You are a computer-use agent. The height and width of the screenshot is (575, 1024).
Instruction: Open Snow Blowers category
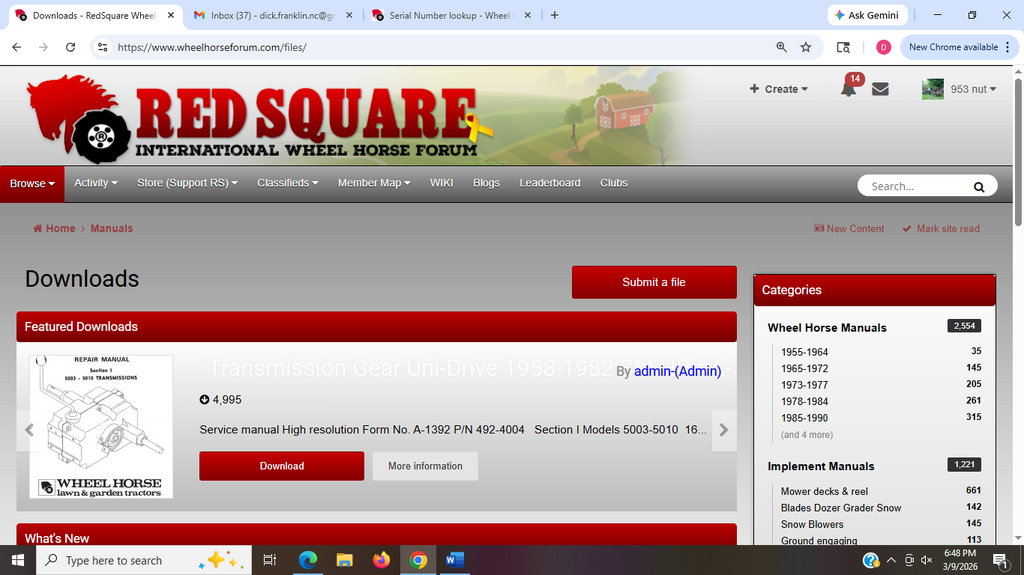click(x=812, y=524)
